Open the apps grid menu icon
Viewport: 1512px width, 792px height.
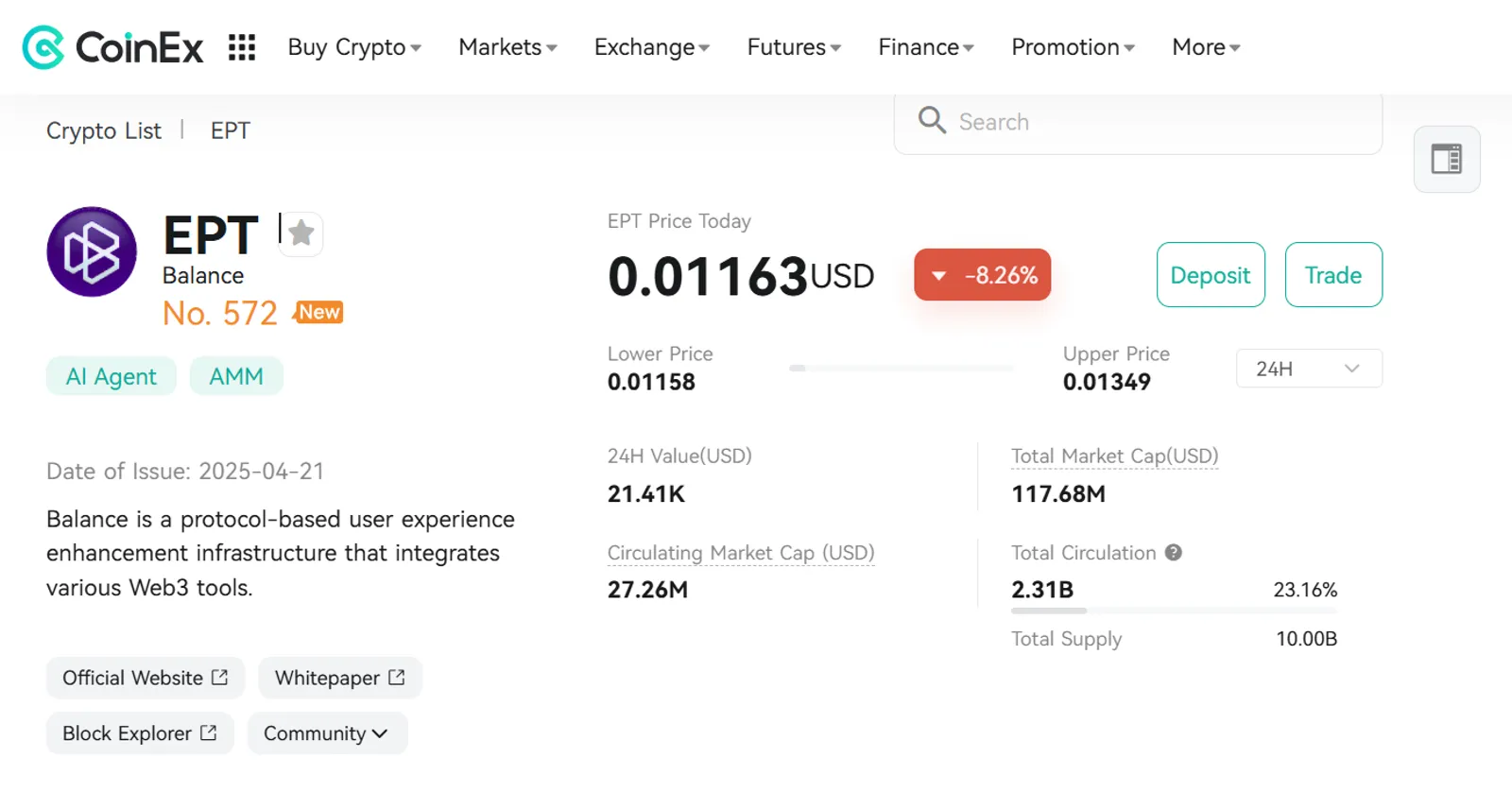point(242,47)
